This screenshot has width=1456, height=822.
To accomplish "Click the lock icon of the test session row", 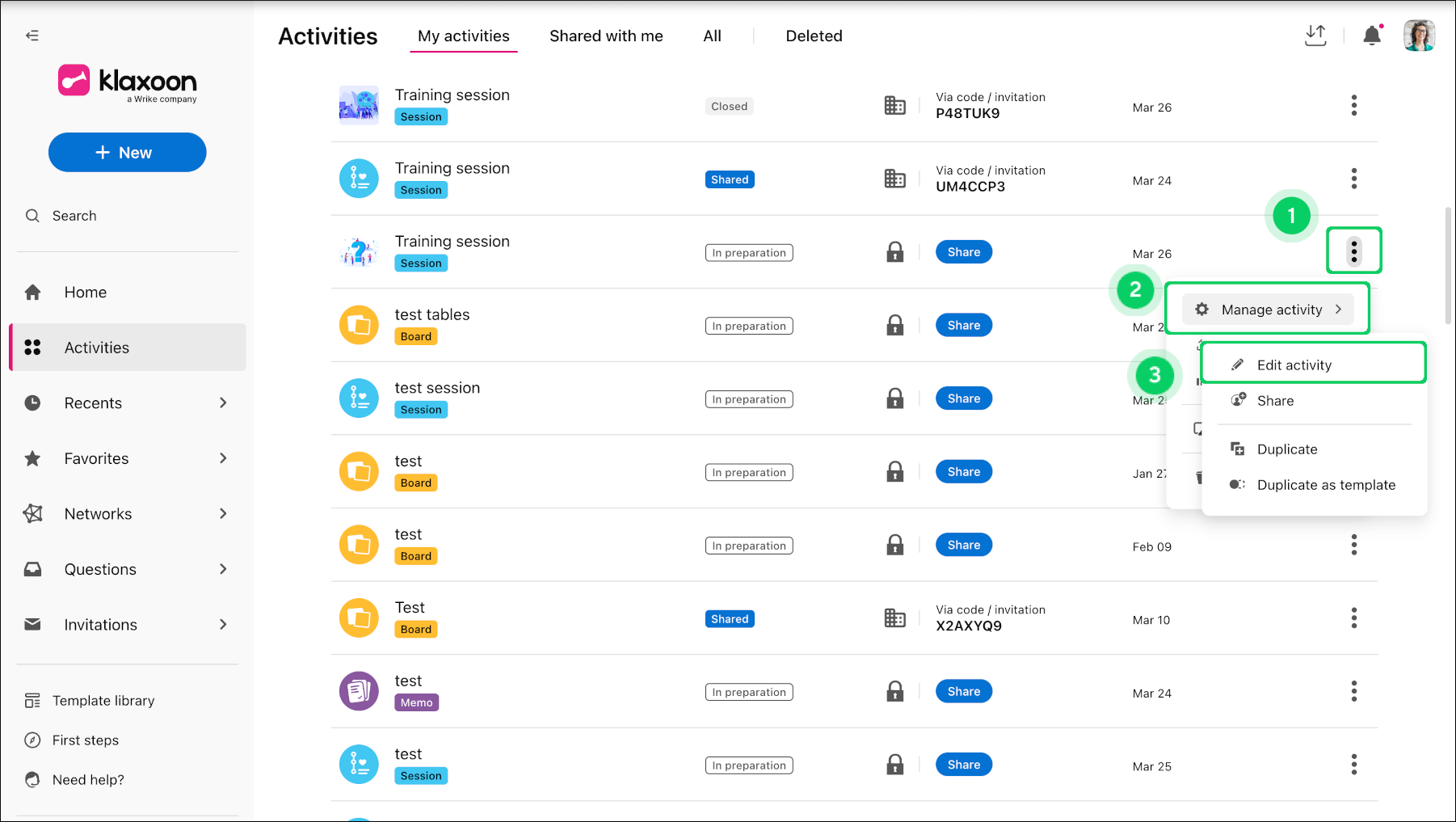I will pos(895,398).
